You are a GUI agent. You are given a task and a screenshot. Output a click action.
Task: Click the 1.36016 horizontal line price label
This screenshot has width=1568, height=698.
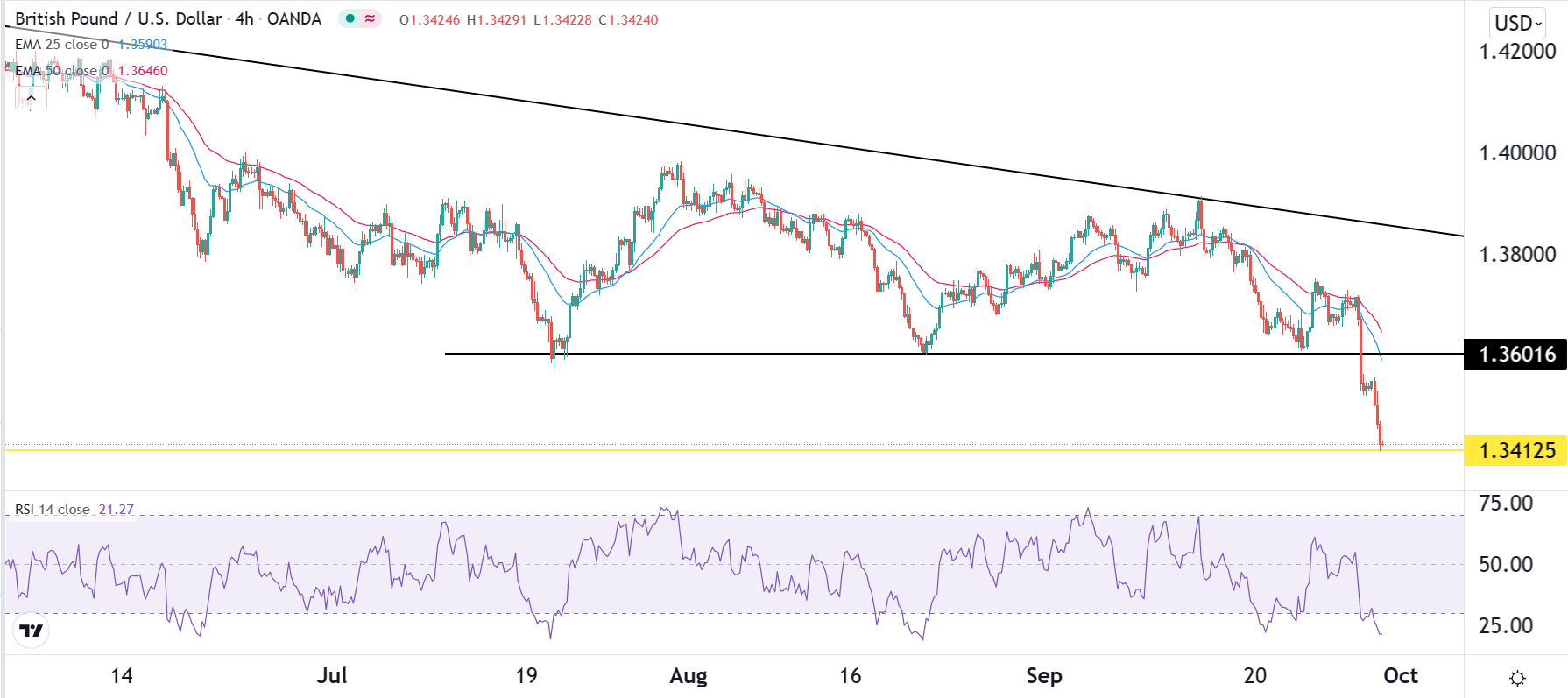(x=1516, y=355)
